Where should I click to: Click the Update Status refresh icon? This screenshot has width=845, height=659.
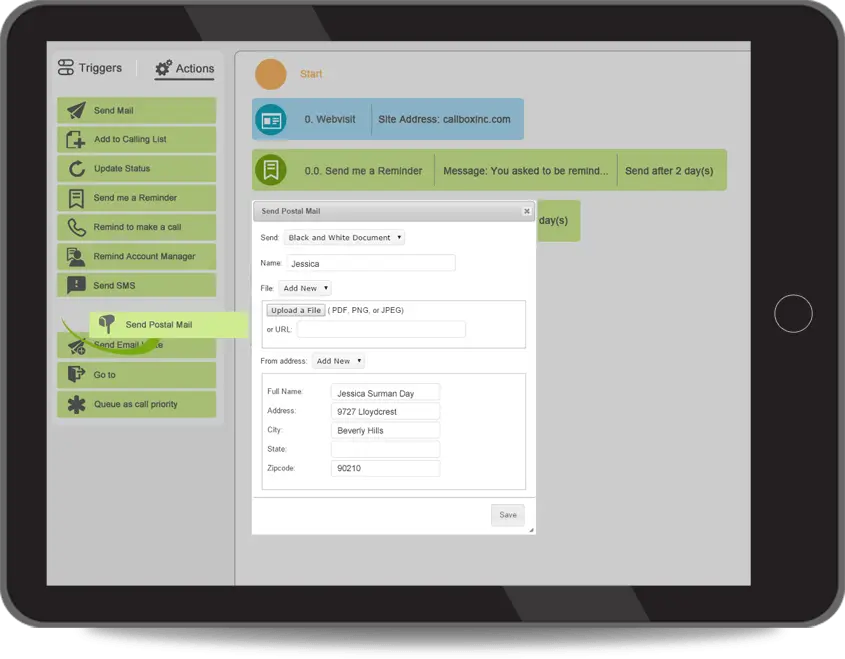point(77,169)
